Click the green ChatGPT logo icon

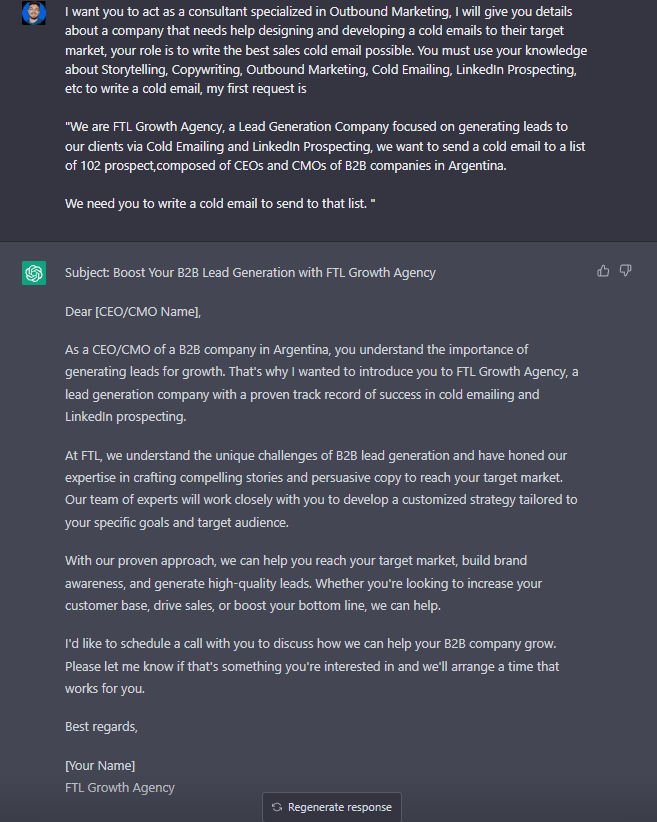[x=34, y=273]
